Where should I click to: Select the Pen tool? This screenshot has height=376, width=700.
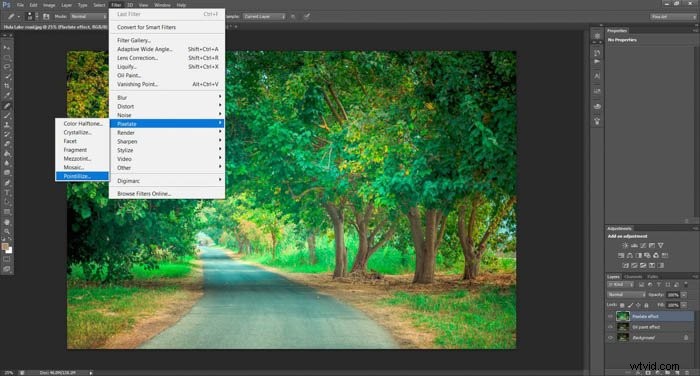coord(7,183)
